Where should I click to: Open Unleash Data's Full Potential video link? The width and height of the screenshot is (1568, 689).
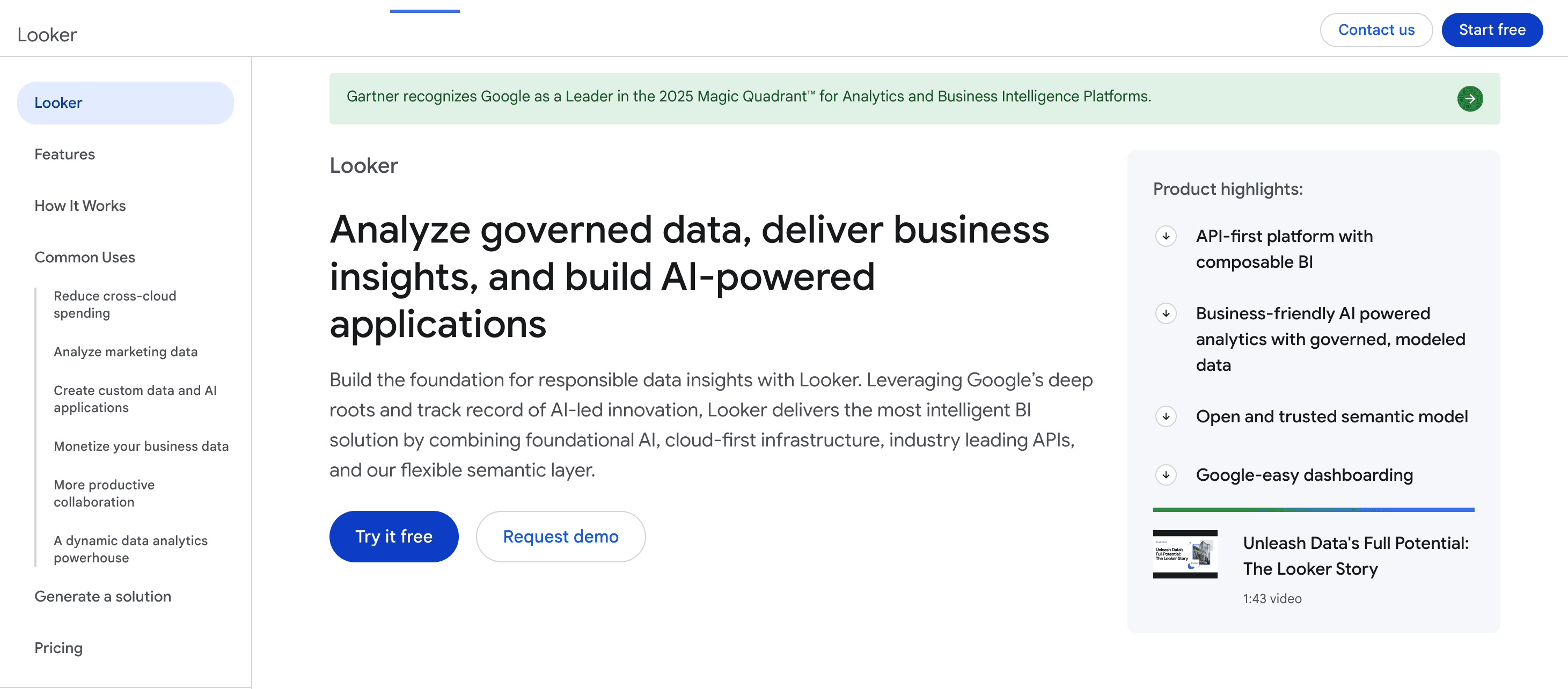tap(1356, 556)
